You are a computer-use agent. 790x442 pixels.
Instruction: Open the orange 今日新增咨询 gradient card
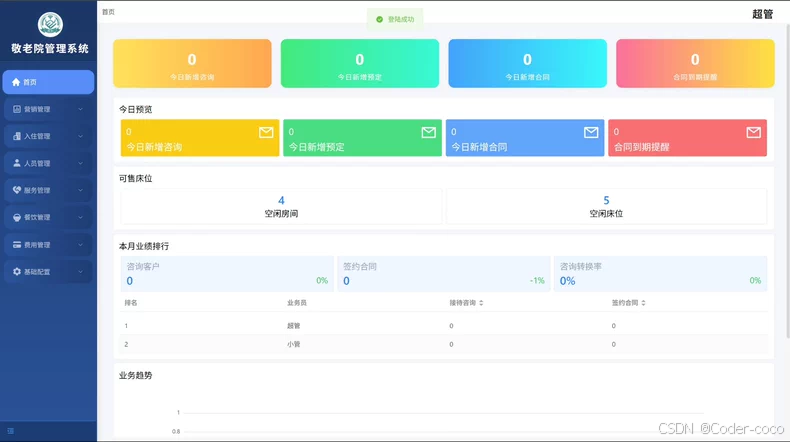[x=192, y=64]
